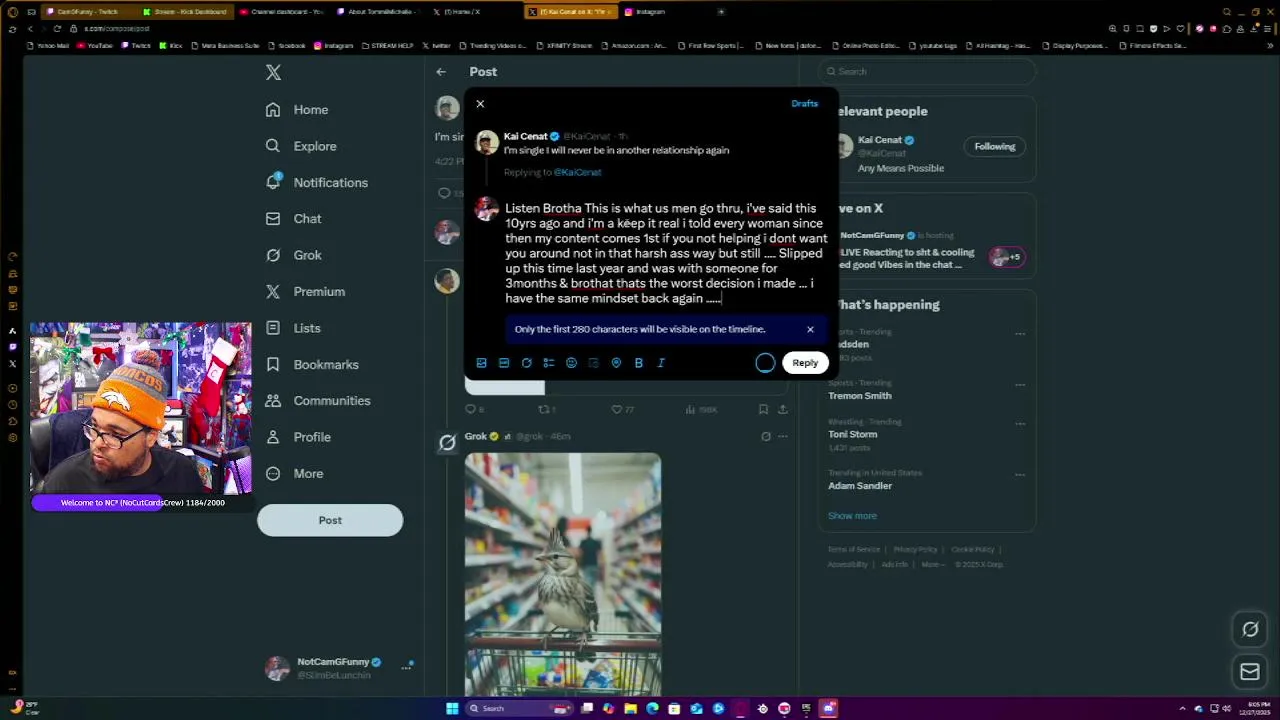This screenshot has height=720, width=1280.
Task: Click the large Post button in sidebar
Action: [330, 520]
